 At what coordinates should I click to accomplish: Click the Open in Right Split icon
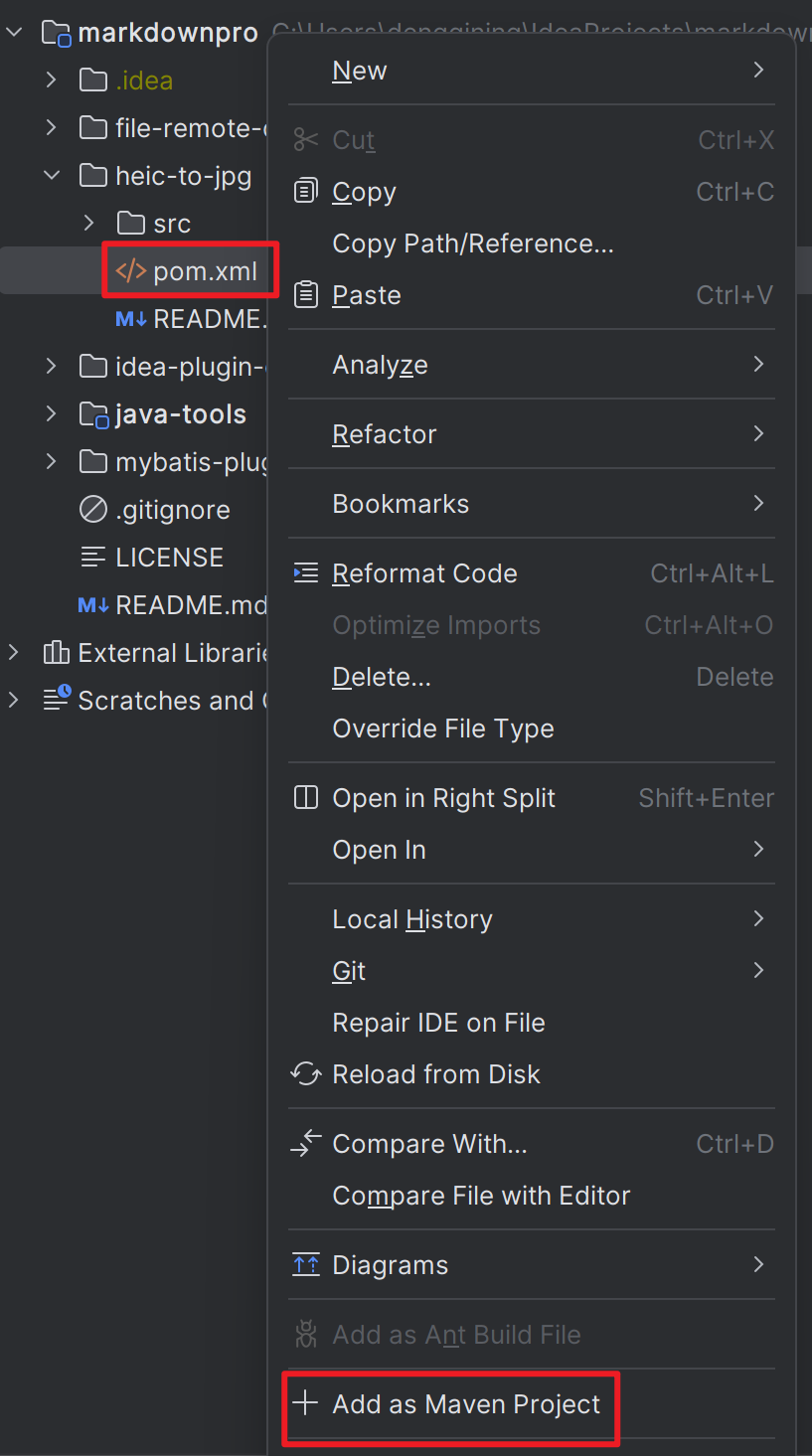tap(306, 797)
